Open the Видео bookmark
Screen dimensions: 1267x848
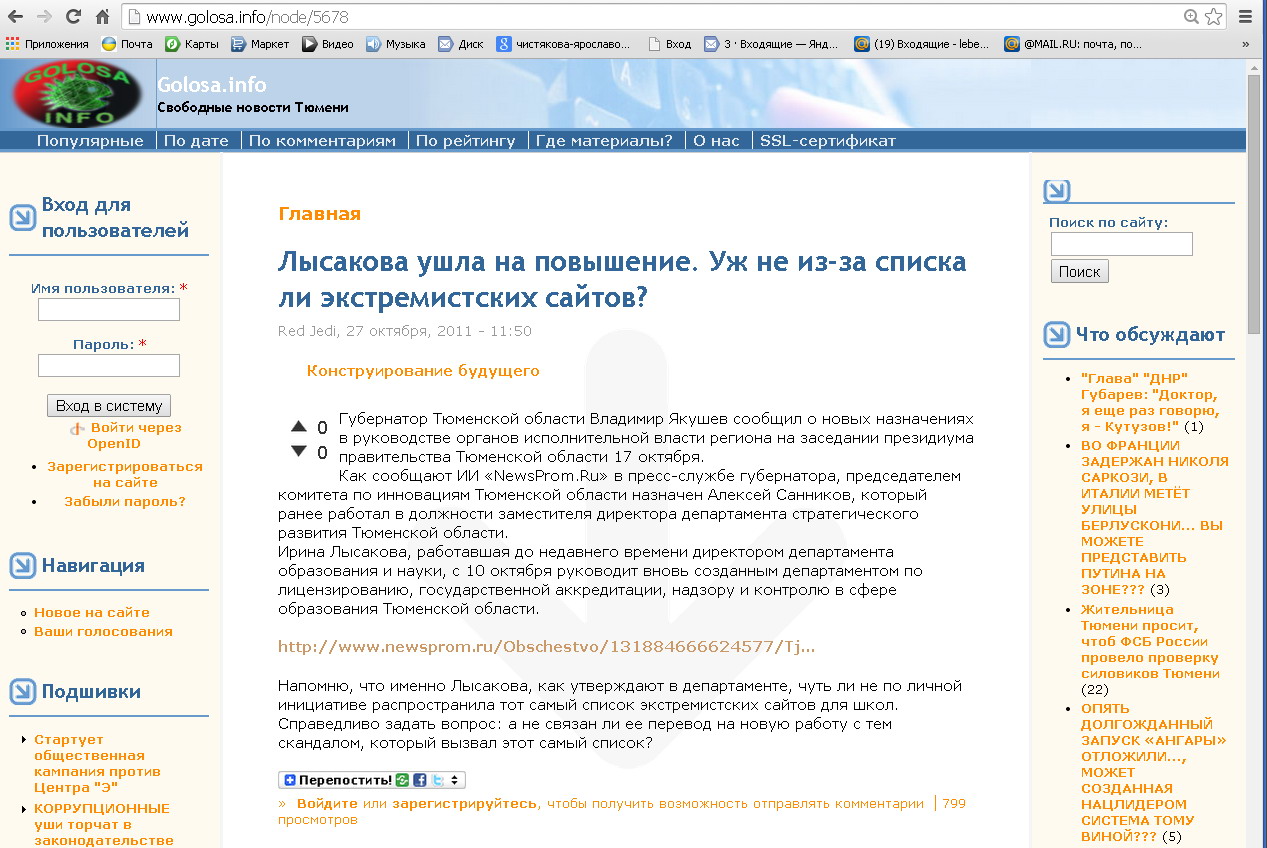328,44
